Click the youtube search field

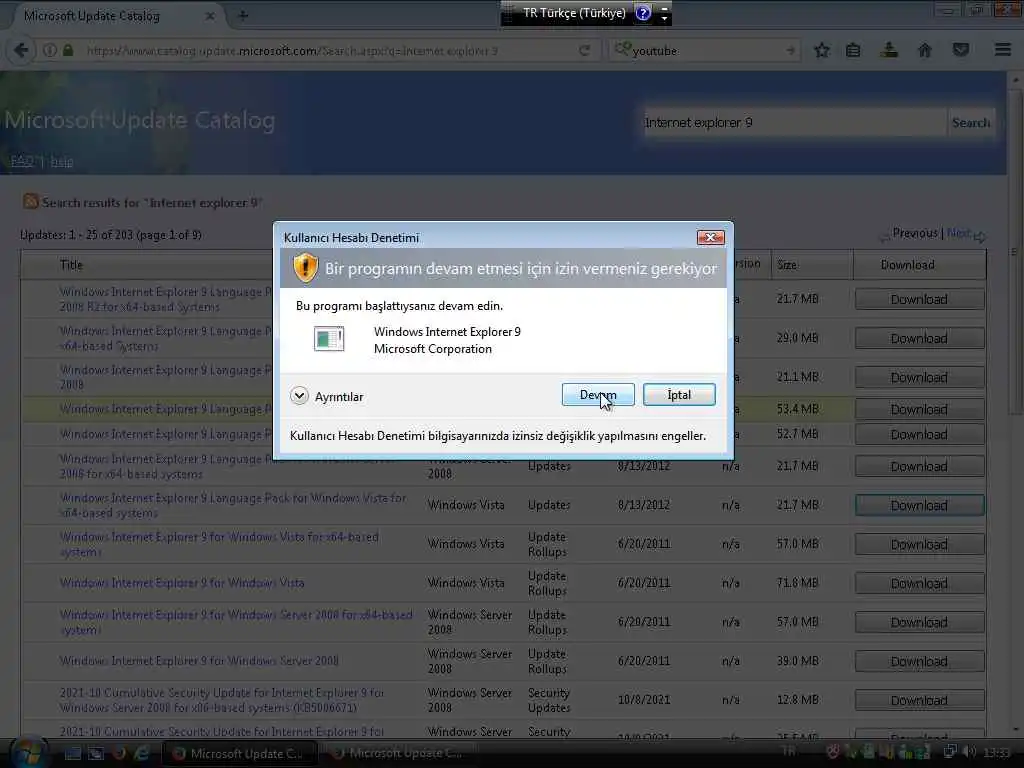click(705, 50)
